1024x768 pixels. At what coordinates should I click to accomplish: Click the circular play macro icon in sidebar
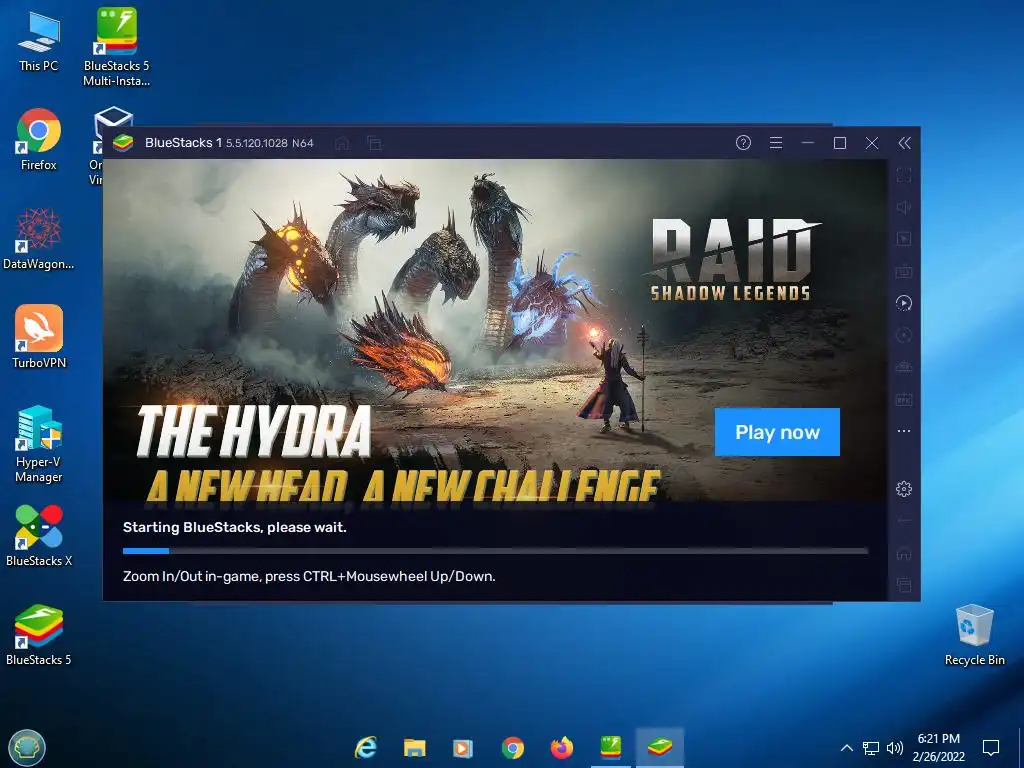[904, 303]
